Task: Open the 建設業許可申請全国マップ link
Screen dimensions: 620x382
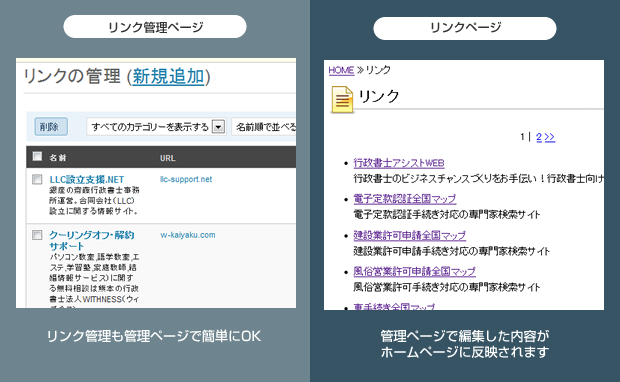Action: tap(410, 235)
